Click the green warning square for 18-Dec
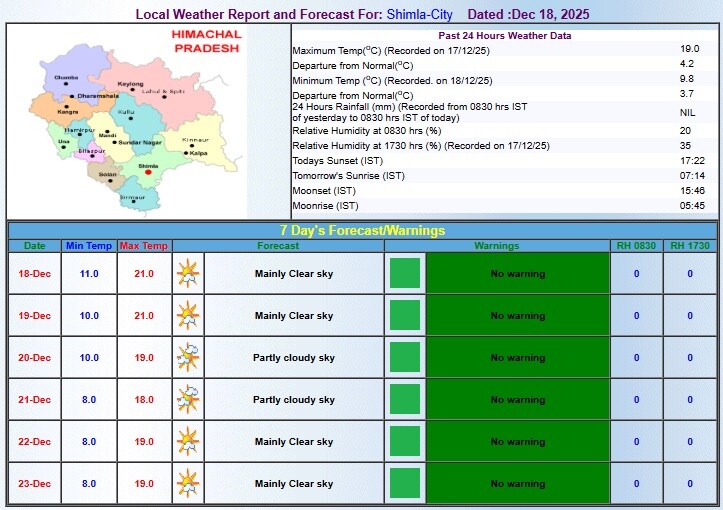 click(x=404, y=274)
